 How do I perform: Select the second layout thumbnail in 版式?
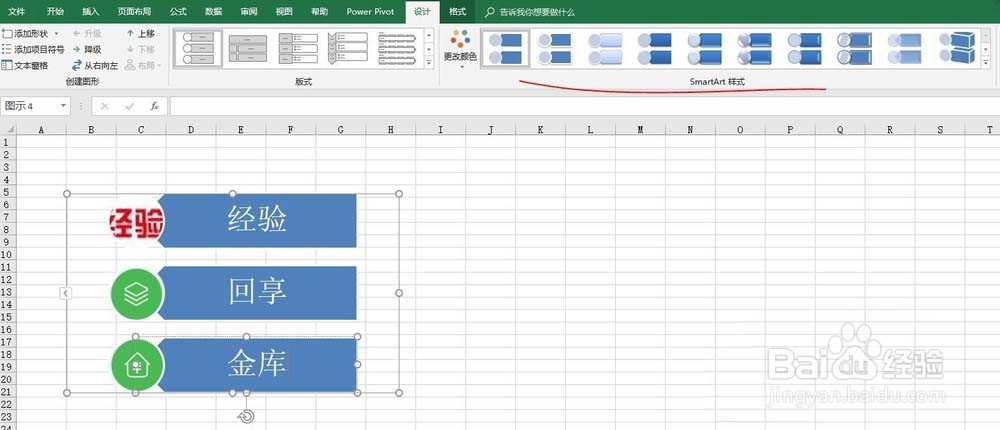tap(248, 48)
